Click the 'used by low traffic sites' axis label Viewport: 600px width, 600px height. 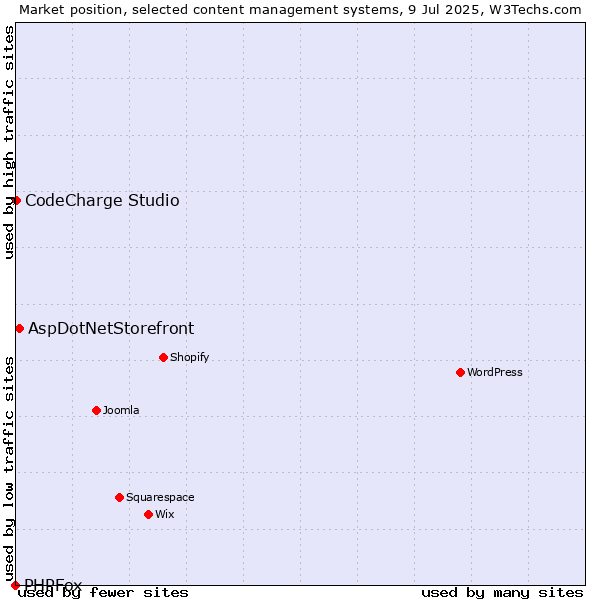[9, 470]
